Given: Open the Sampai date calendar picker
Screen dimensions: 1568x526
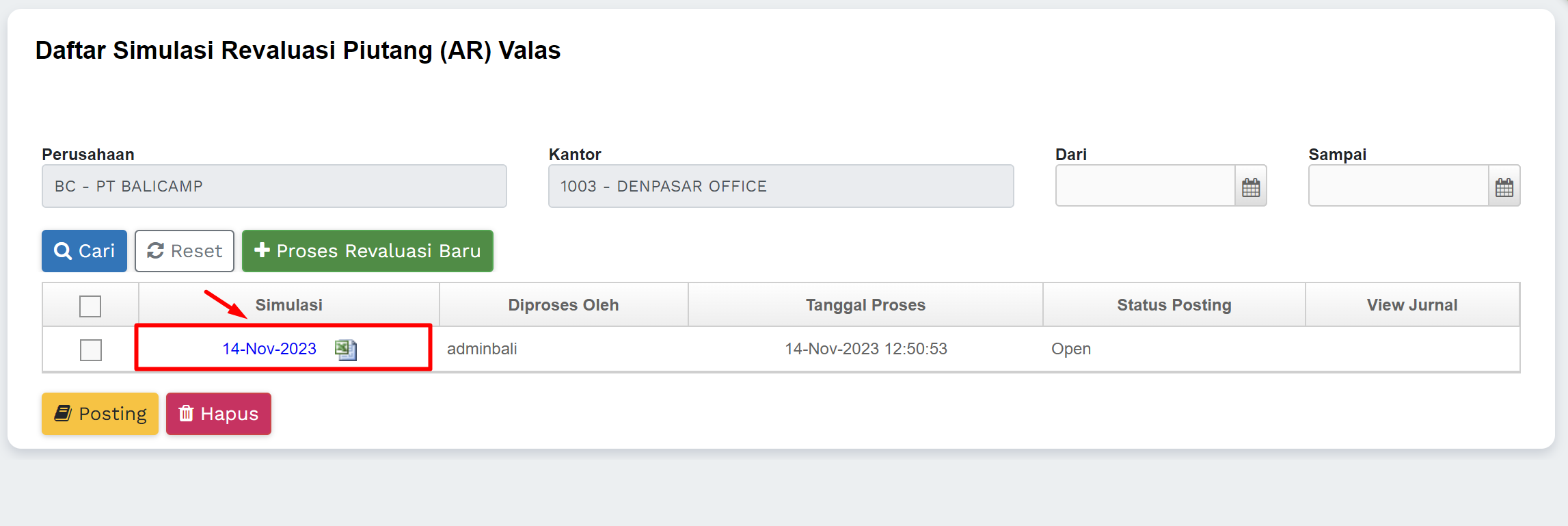Looking at the screenshot, I should (x=1504, y=187).
